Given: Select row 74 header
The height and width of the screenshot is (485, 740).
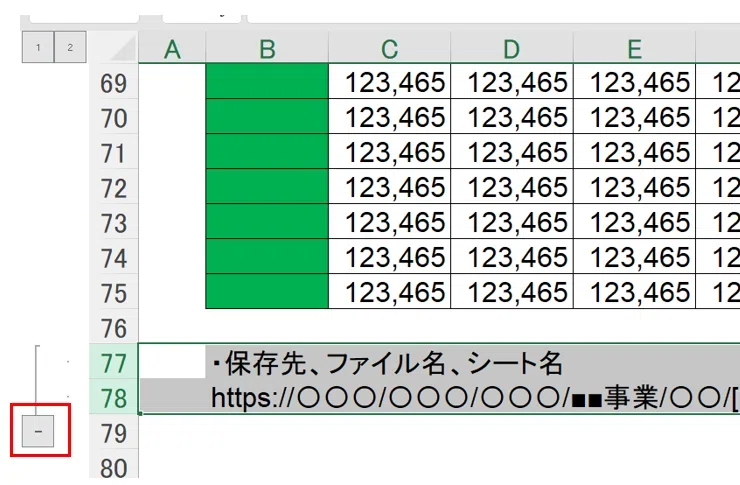Looking at the screenshot, I should [114, 257].
